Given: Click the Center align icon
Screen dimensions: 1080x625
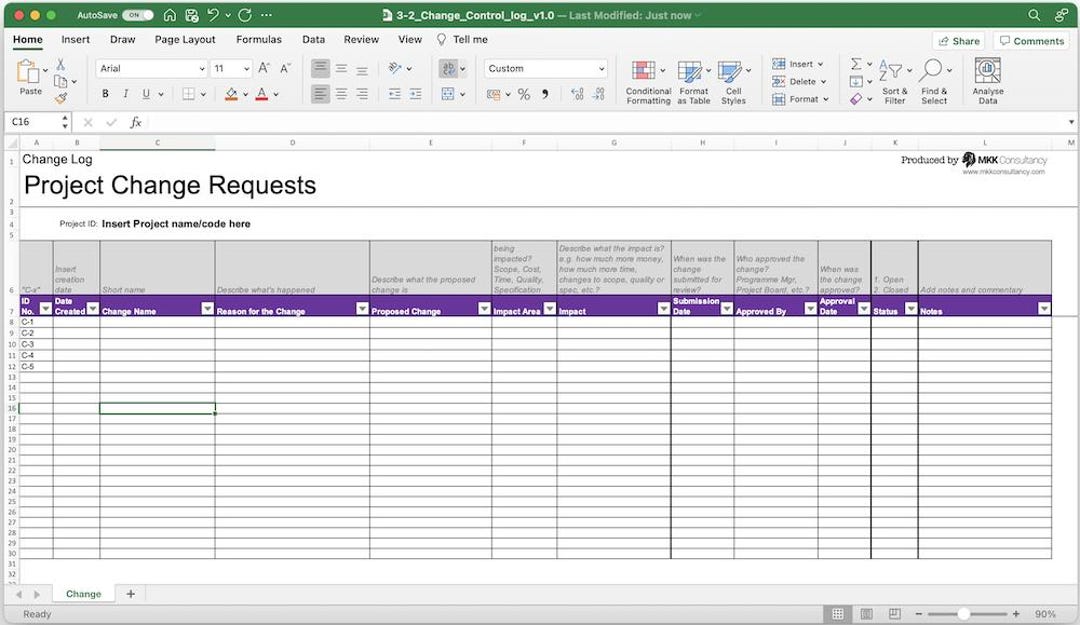Looking at the screenshot, I should point(341,94).
